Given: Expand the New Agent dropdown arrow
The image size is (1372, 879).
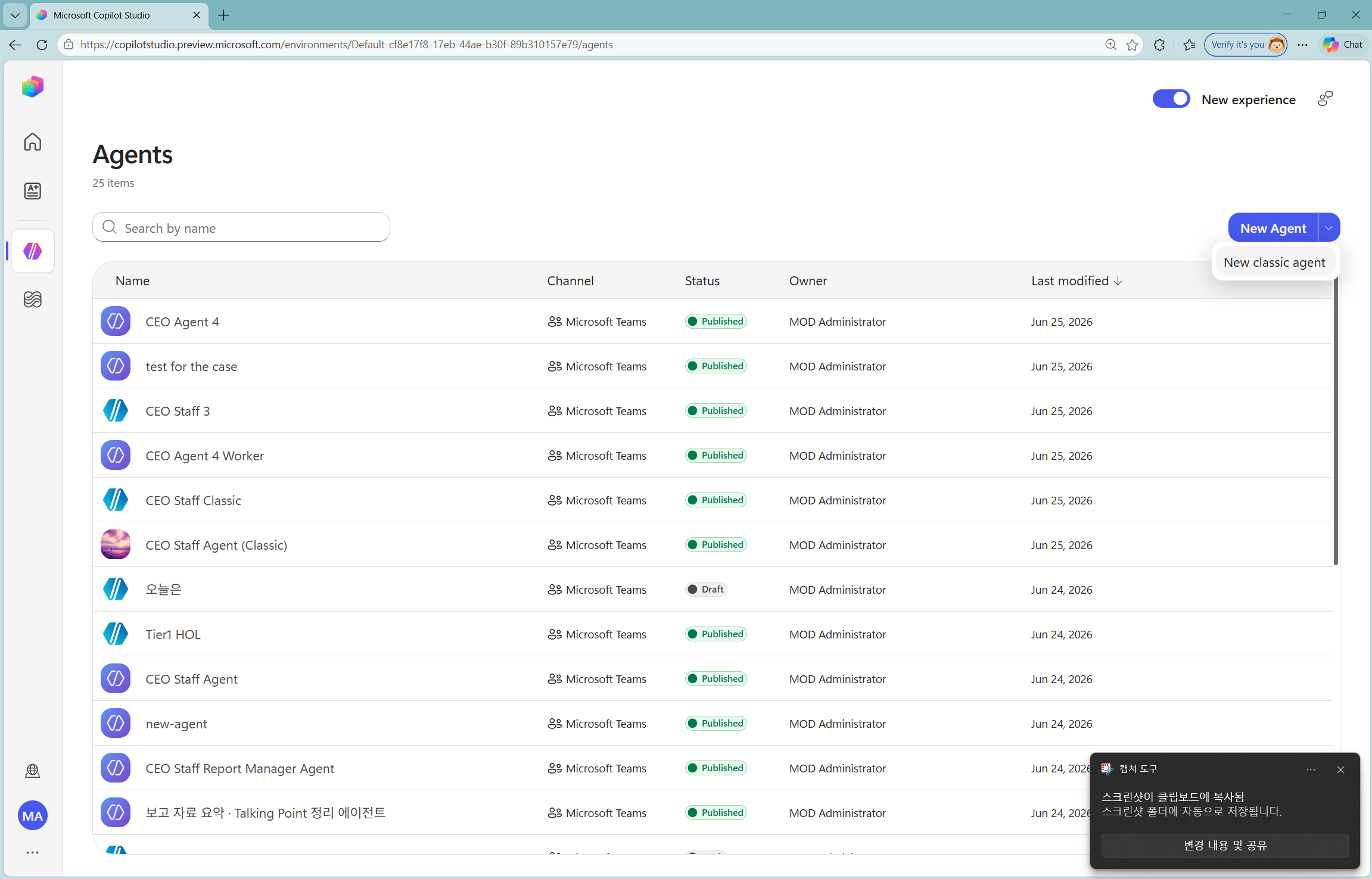Looking at the screenshot, I should click(x=1329, y=227).
